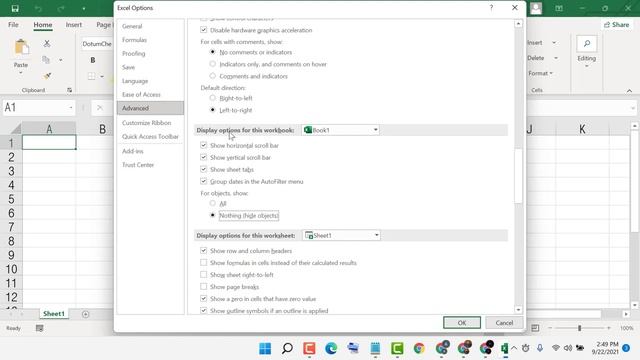Click the volume speaker icon in system tray
The height and width of the screenshot is (360, 640).
click(x=568, y=348)
